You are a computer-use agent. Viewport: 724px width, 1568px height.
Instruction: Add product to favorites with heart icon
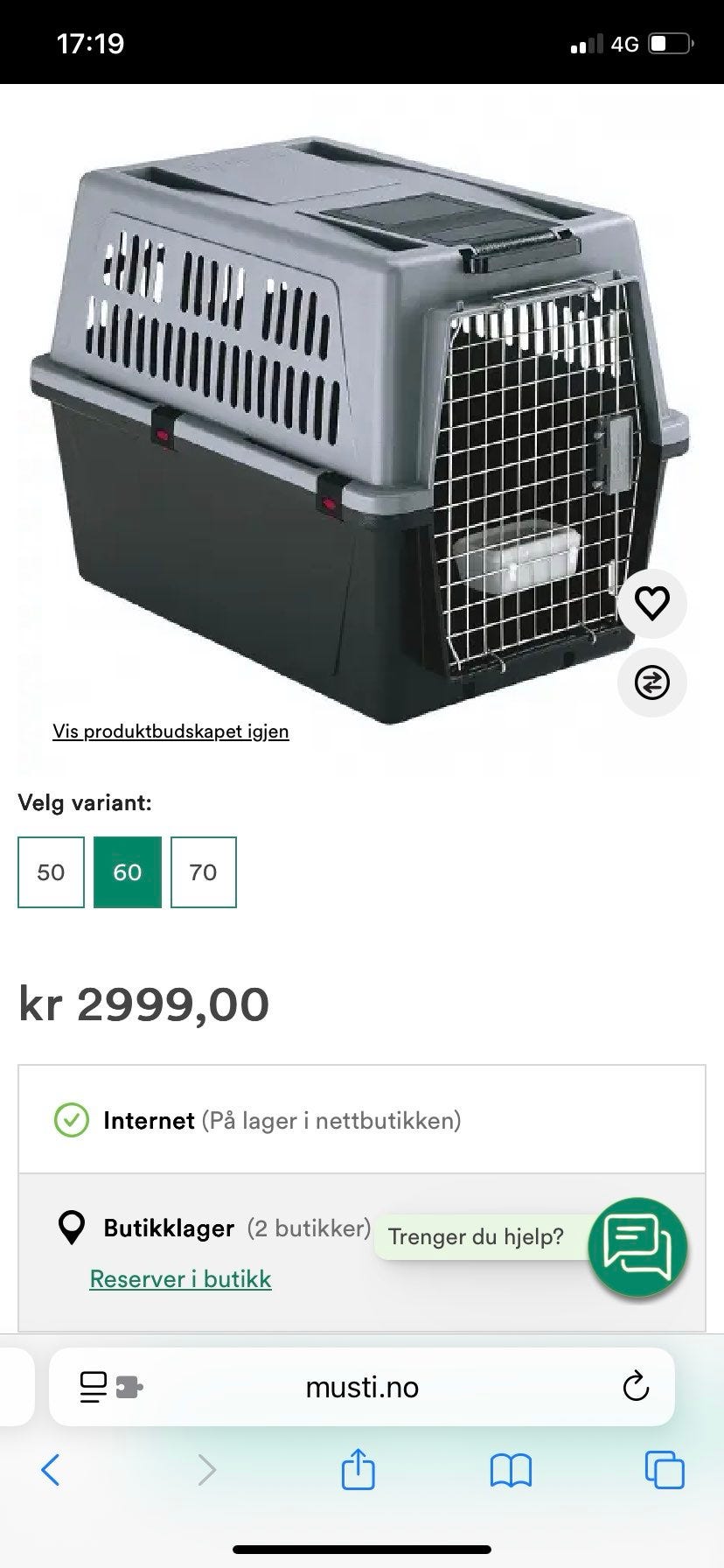tap(651, 603)
